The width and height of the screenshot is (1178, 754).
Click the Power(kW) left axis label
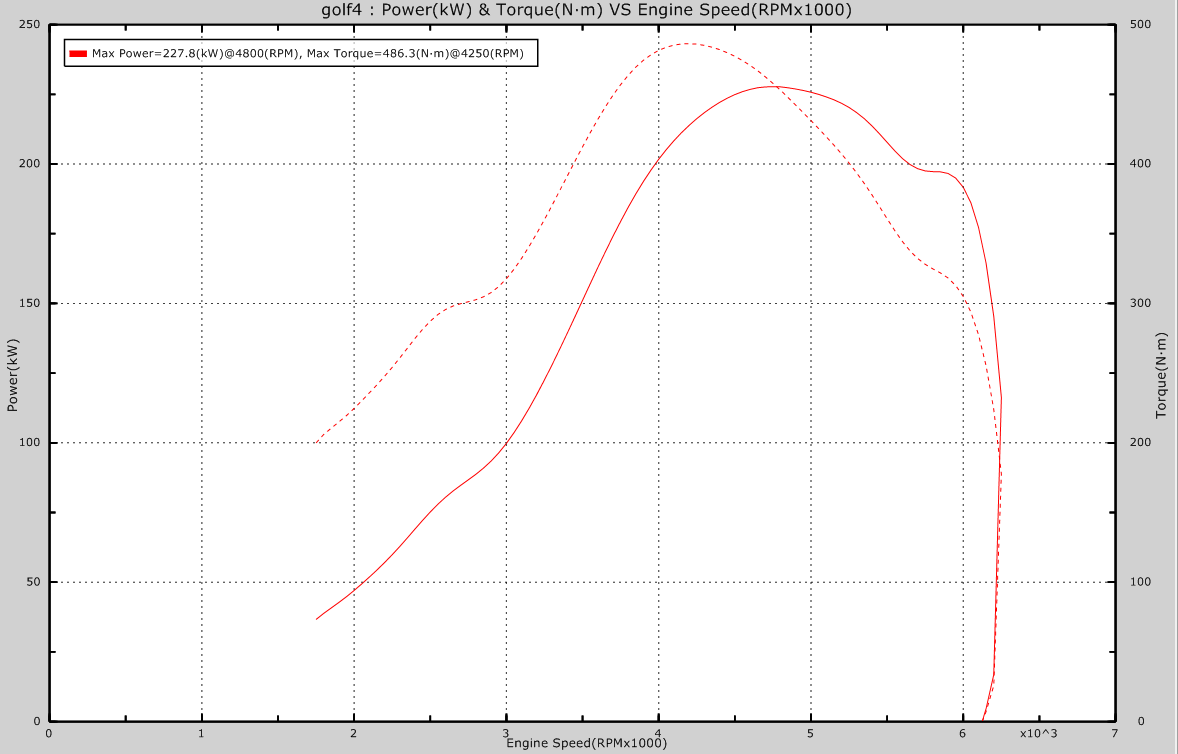click(x=13, y=375)
